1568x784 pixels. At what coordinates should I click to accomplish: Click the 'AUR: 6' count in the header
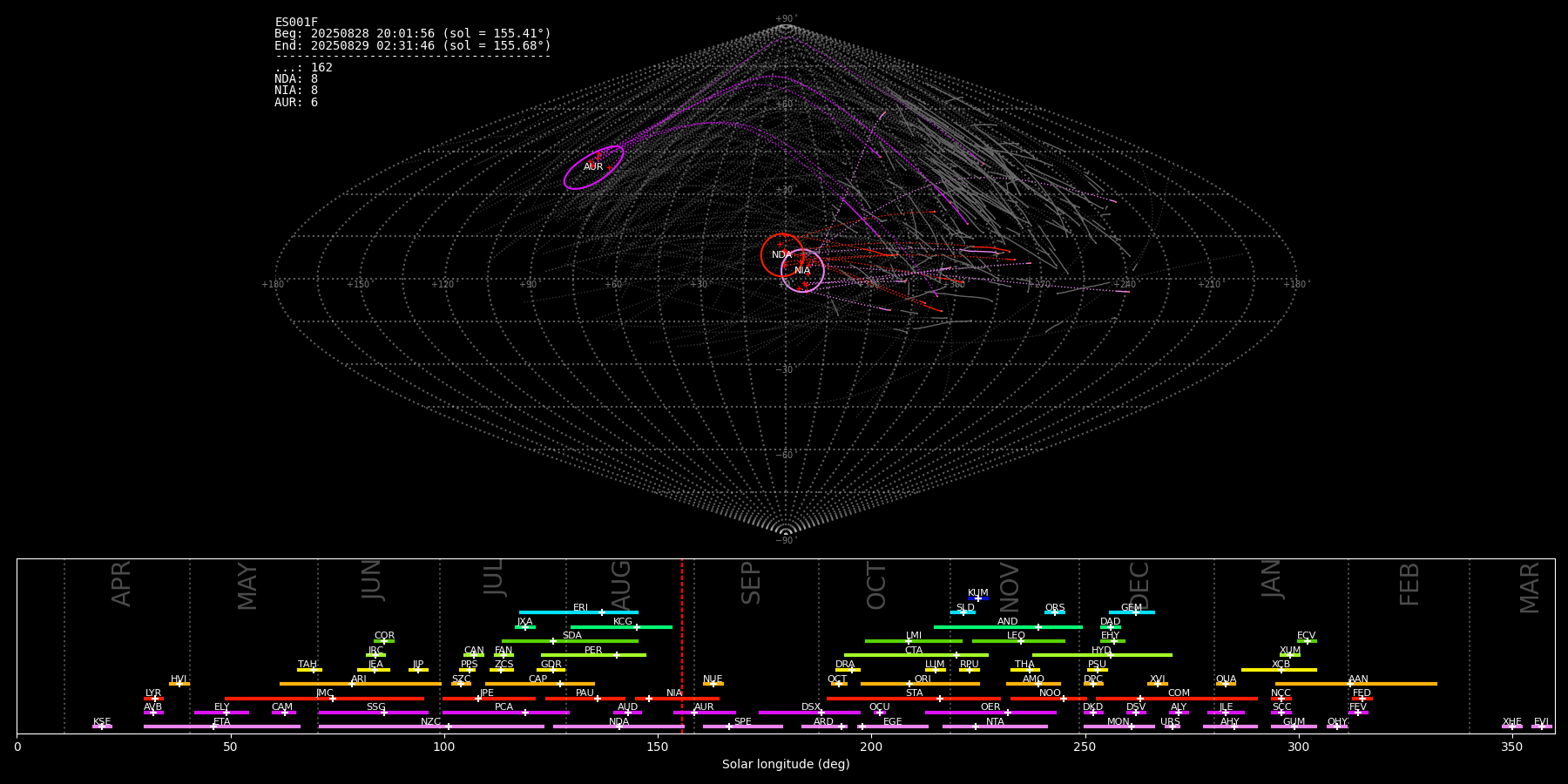(296, 103)
